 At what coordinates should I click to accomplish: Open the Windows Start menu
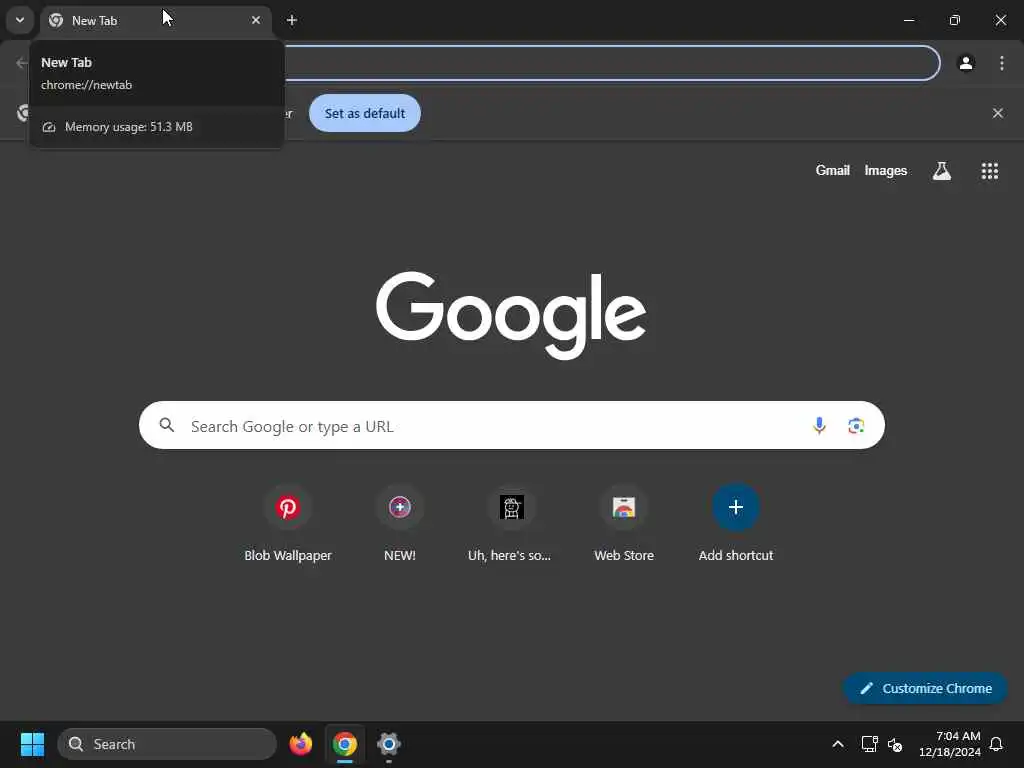[33, 744]
